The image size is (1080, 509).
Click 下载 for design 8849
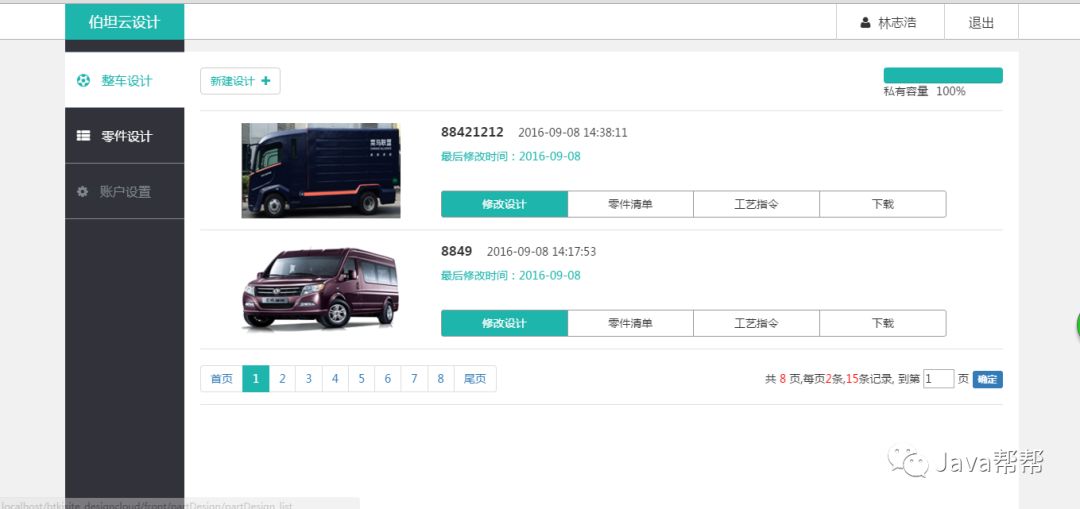[882, 323]
